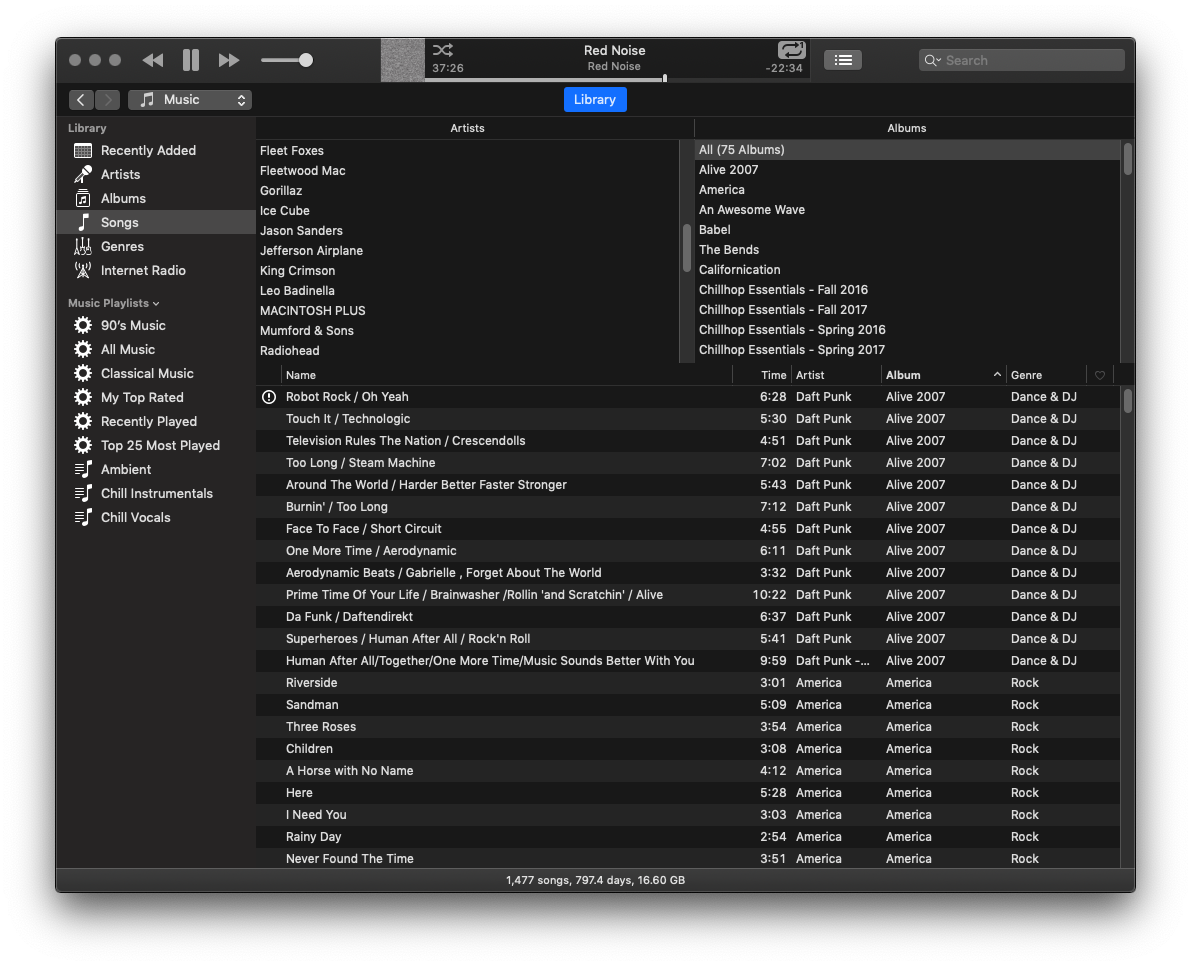The height and width of the screenshot is (966, 1191).
Task: Select the Californication album
Action: coord(908,270)
